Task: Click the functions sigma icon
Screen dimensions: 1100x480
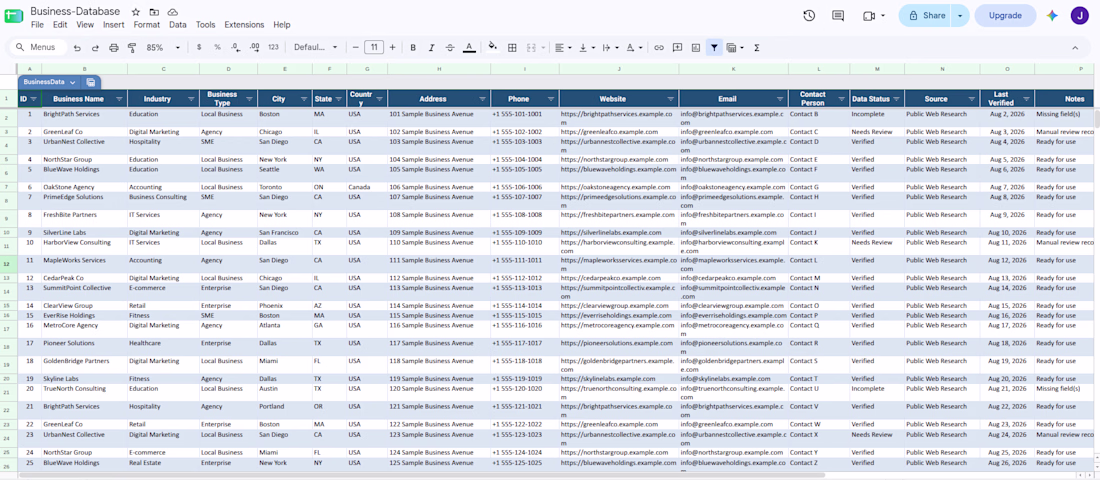Action: click(x=757, y=48)
